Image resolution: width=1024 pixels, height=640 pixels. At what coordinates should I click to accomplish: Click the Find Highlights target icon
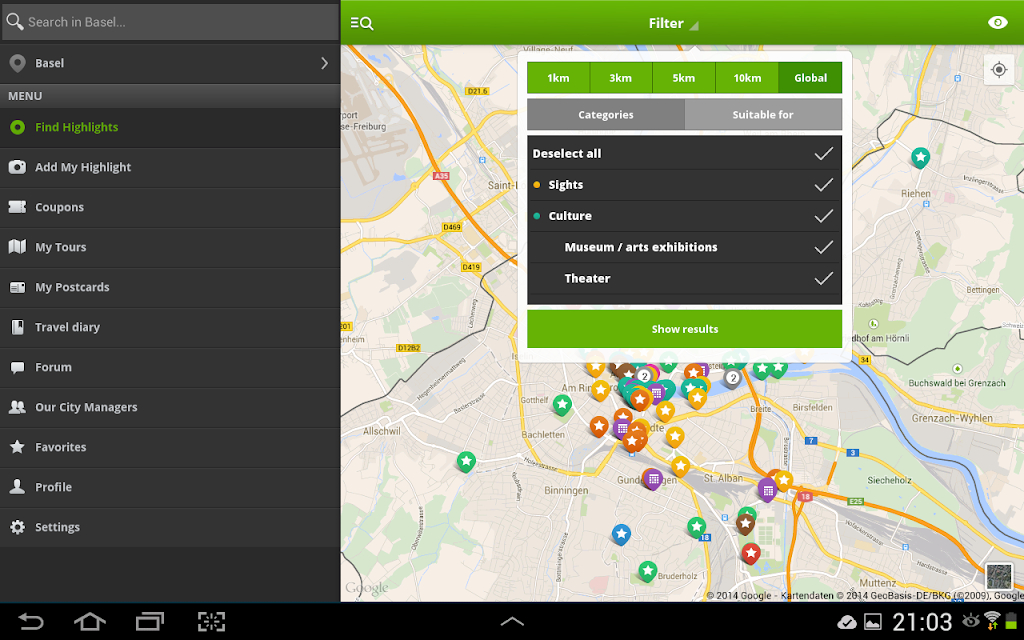[x=18, y=127]
